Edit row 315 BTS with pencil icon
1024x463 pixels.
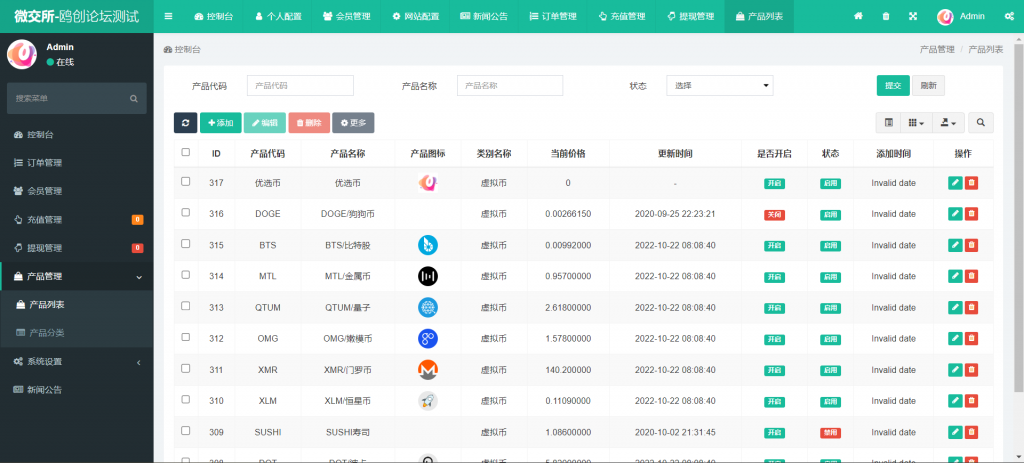coord(955,245)
